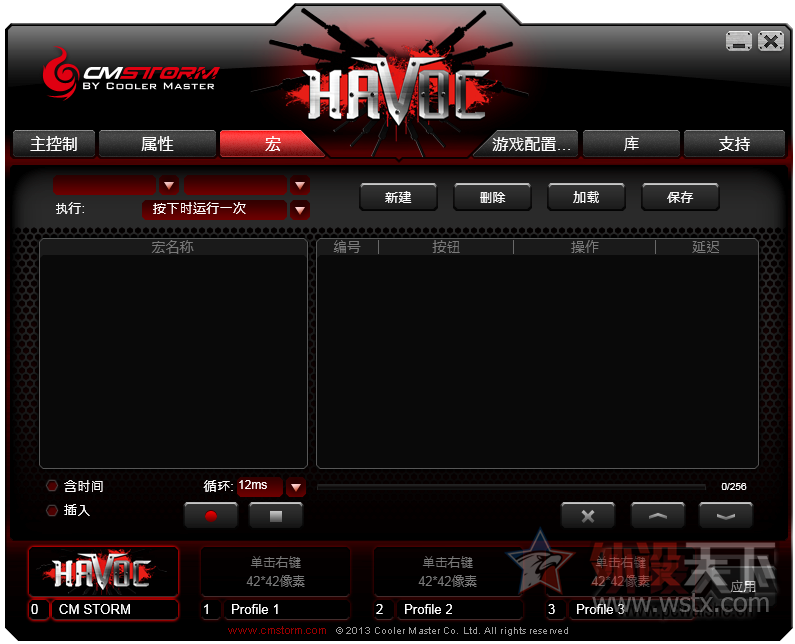Select the Profile 1 name field
The width and height of the screenshot is (795, 644).
click(x=287, y=609)
